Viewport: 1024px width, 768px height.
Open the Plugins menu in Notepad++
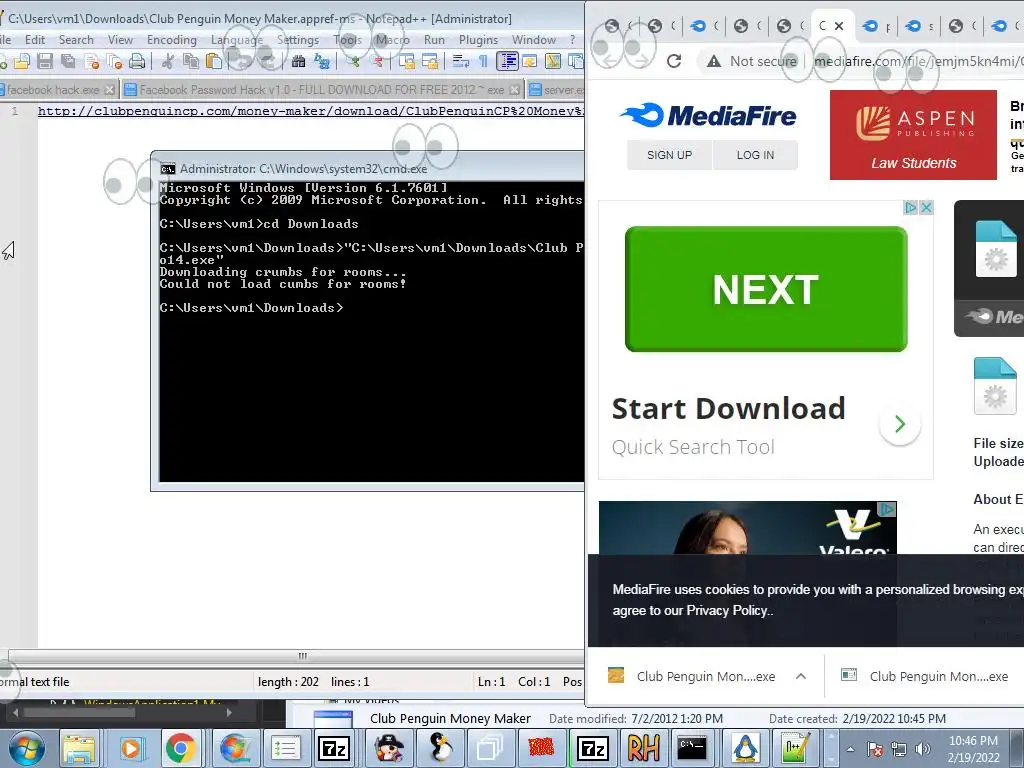[478, 40]
